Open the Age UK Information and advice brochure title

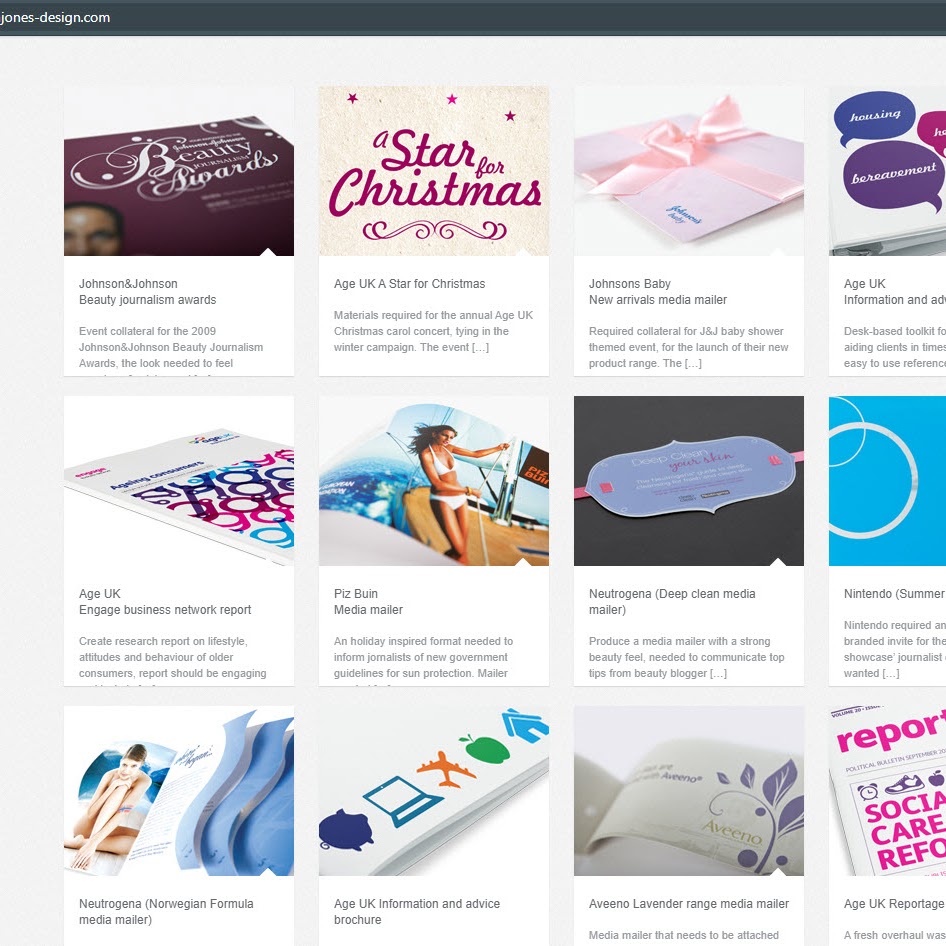coord(417,912)
